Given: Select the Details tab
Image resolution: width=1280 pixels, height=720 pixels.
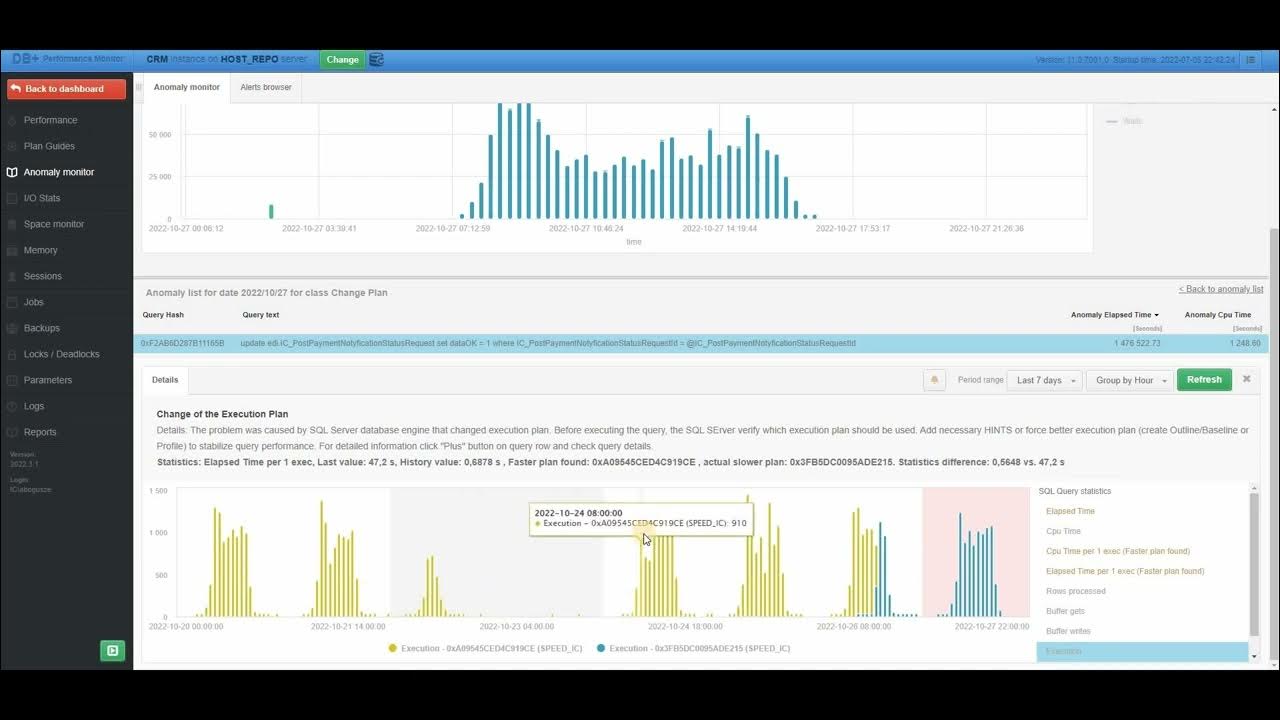Looking at the screenshot, I should [165, 380].
